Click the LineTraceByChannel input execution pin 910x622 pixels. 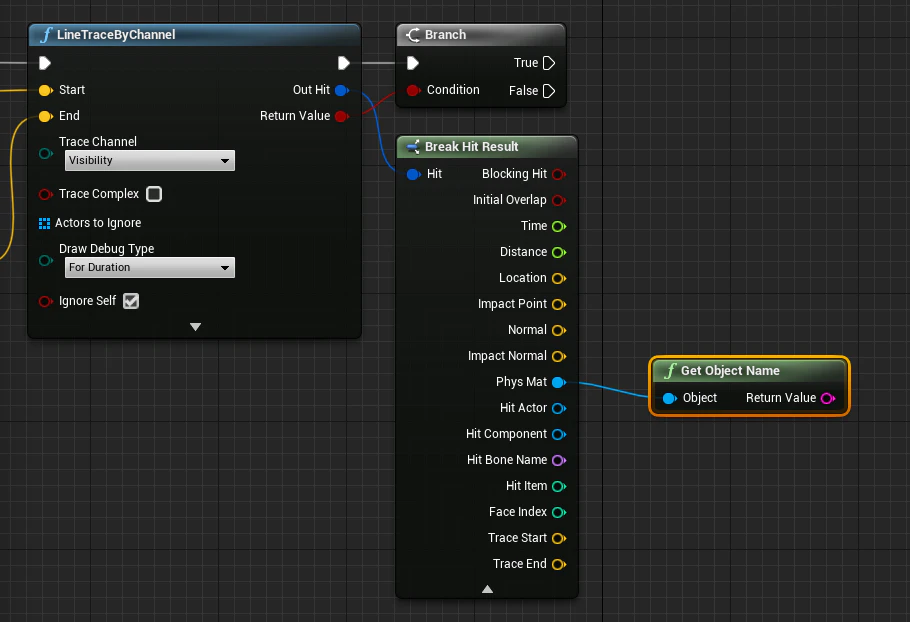tap(45, 63)
